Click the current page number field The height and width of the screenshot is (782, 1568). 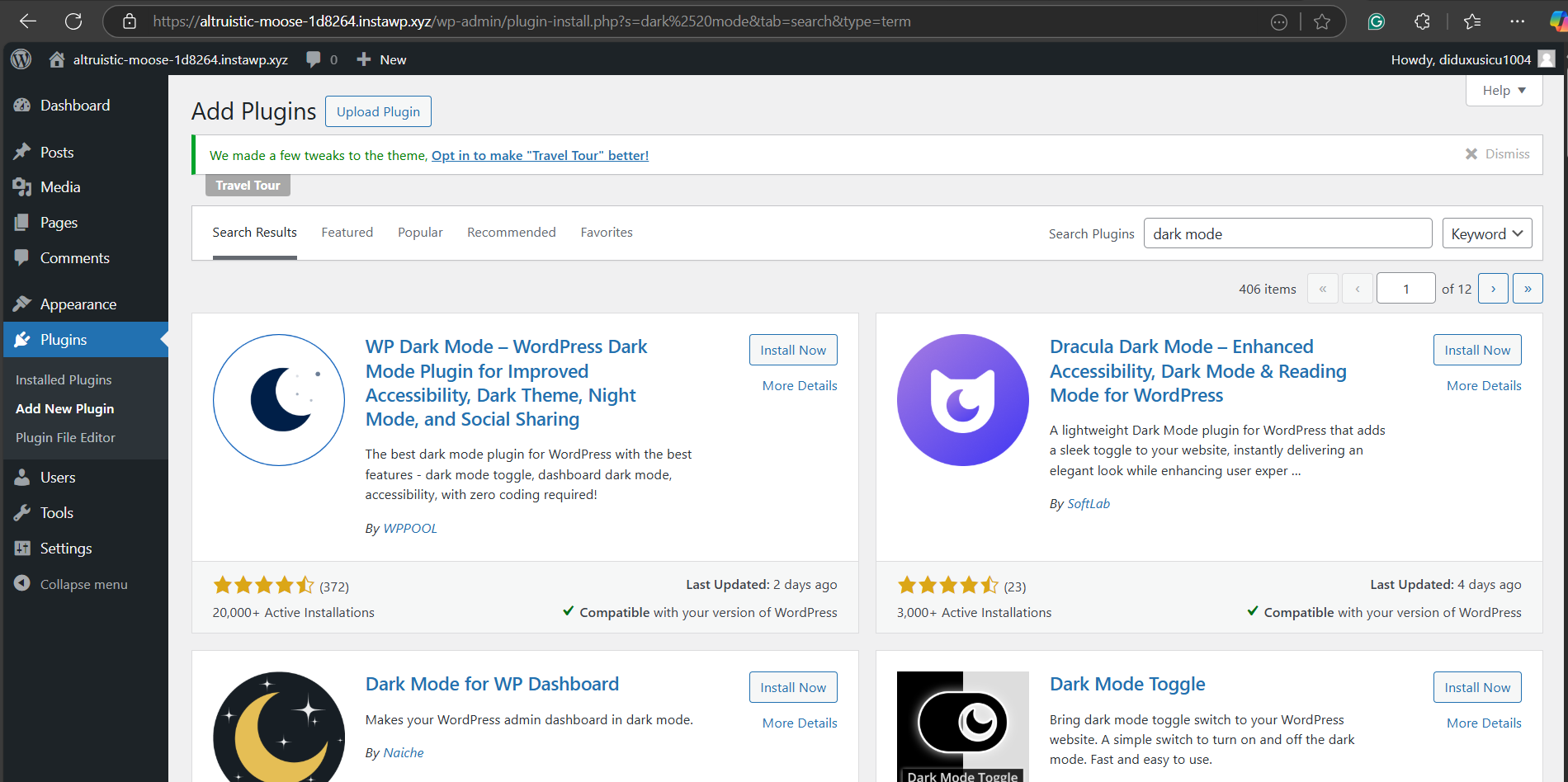click(1406, 289)
